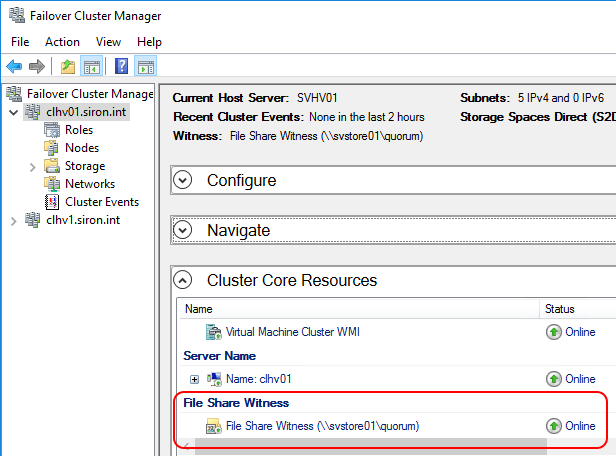Collapse the clhv01.siron.int tree node
This screenshot has height=456, width=616.
(14, 113)
